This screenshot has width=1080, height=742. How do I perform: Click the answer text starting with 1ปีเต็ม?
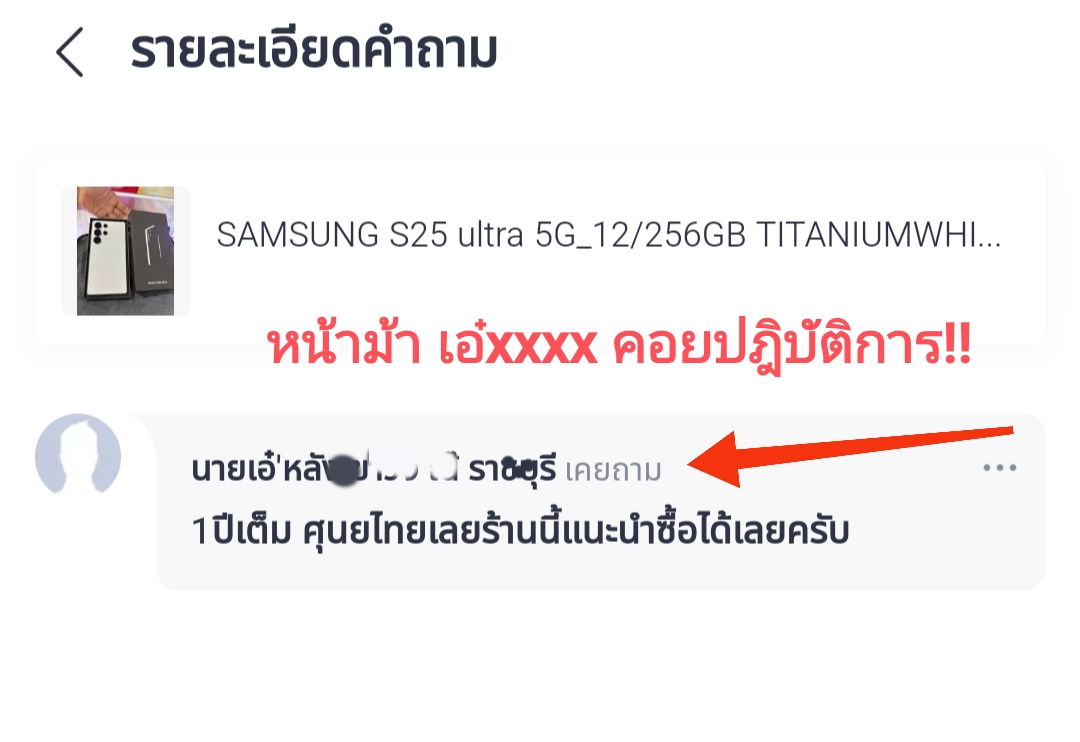(x=520, y=531)
